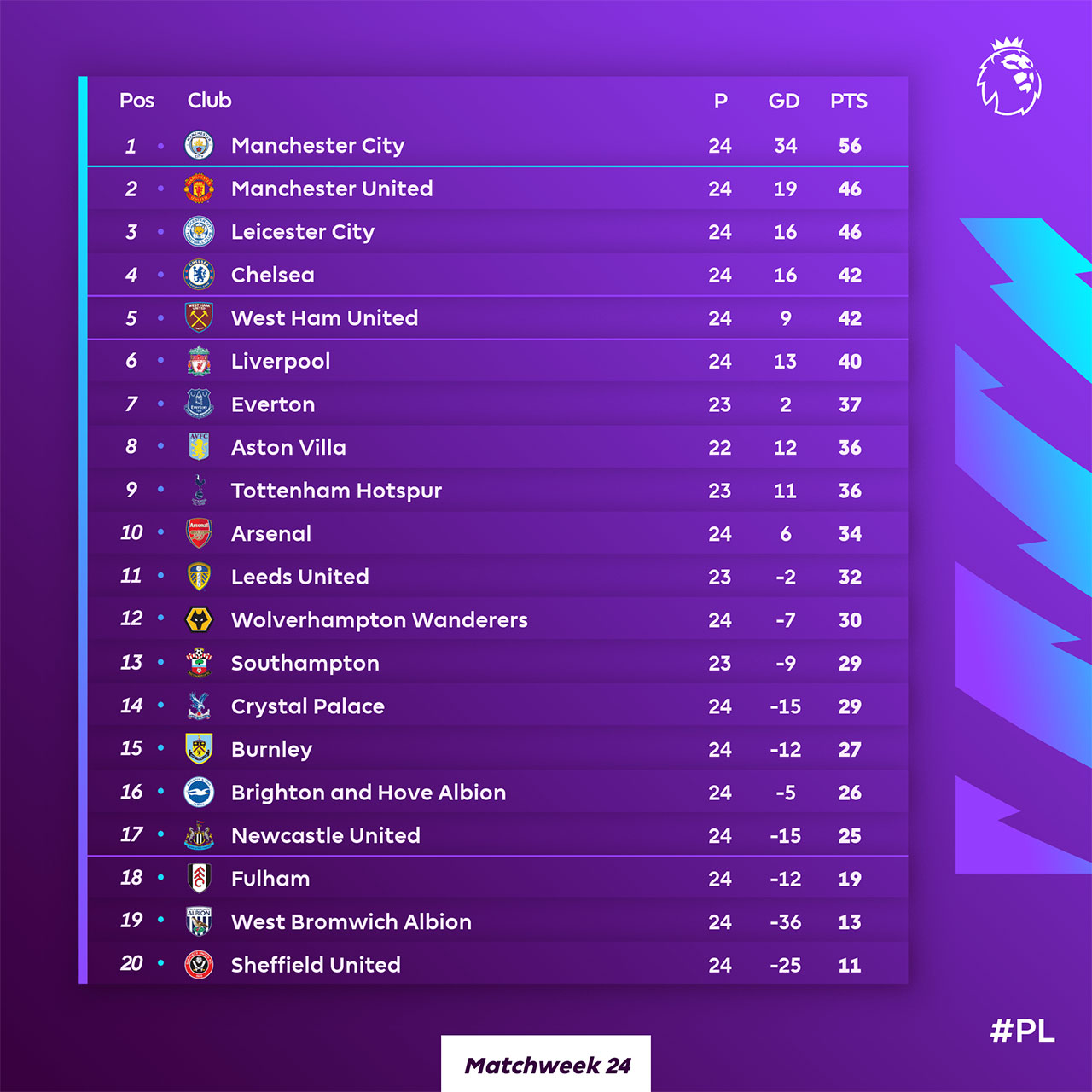Click the Manchester City club crest
Image resolution: width=1092 pixels, height=1092 pixels.
(199, 146)
